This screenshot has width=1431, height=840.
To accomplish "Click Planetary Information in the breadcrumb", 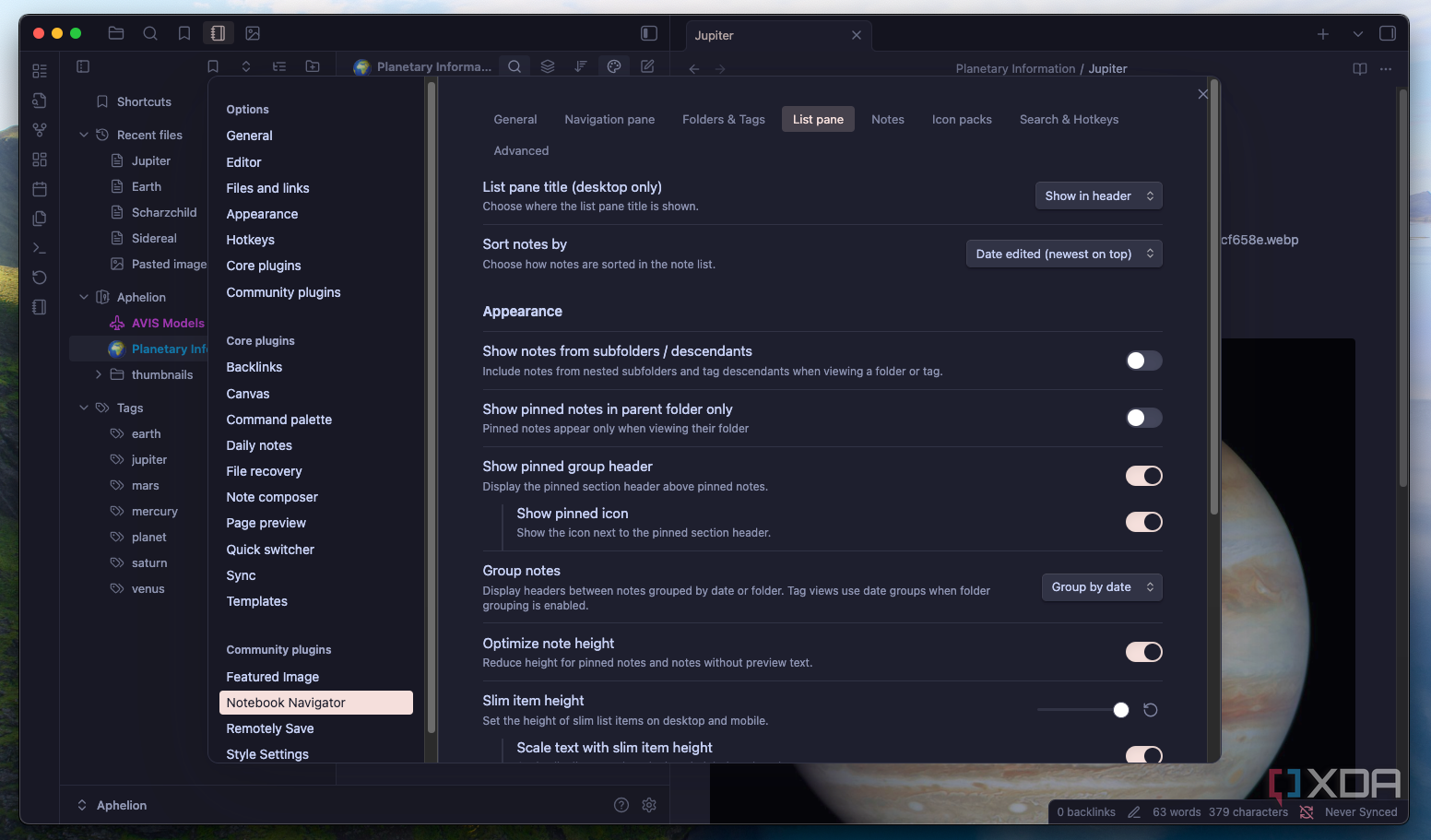I will (1015, 68).
